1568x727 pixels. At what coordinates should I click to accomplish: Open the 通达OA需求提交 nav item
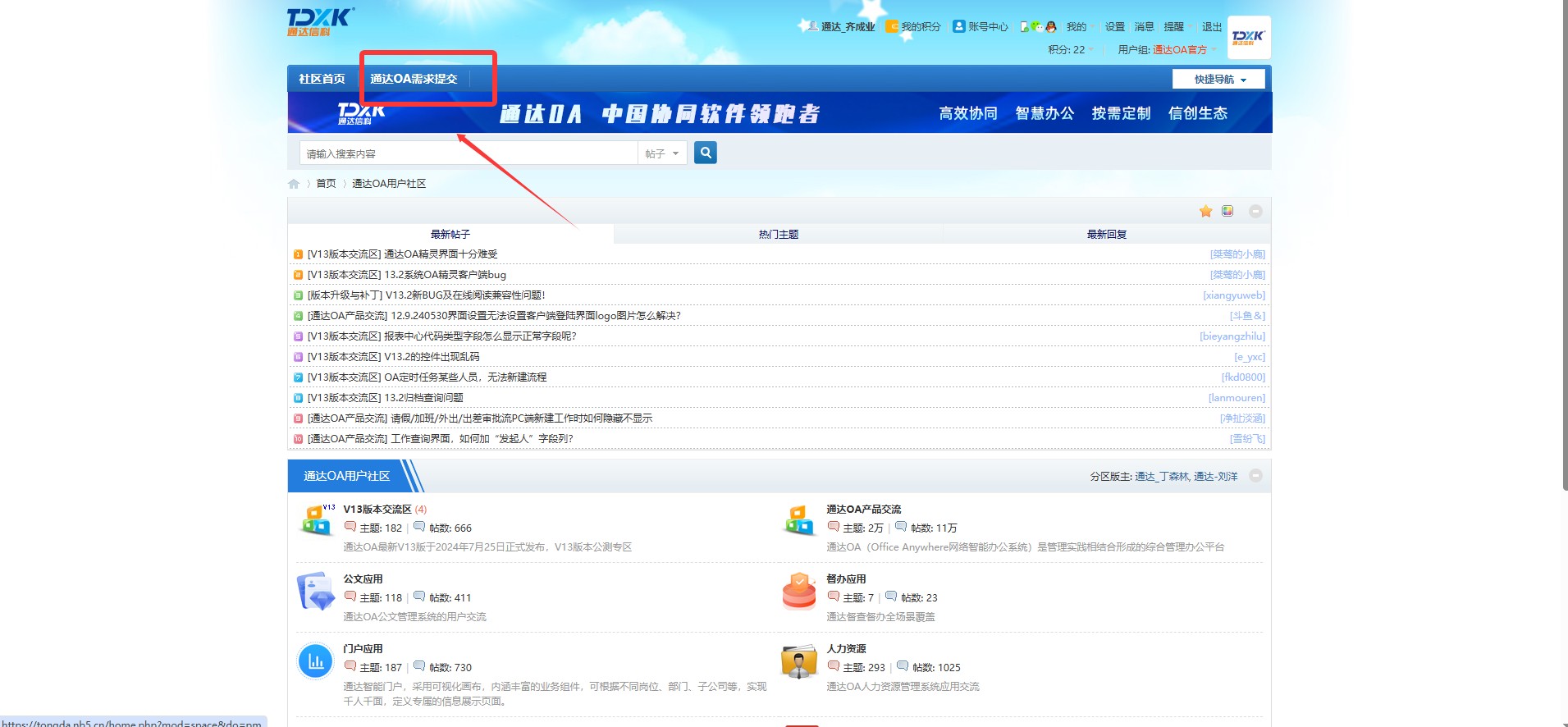pyautogui.click(x=414, y=79)
